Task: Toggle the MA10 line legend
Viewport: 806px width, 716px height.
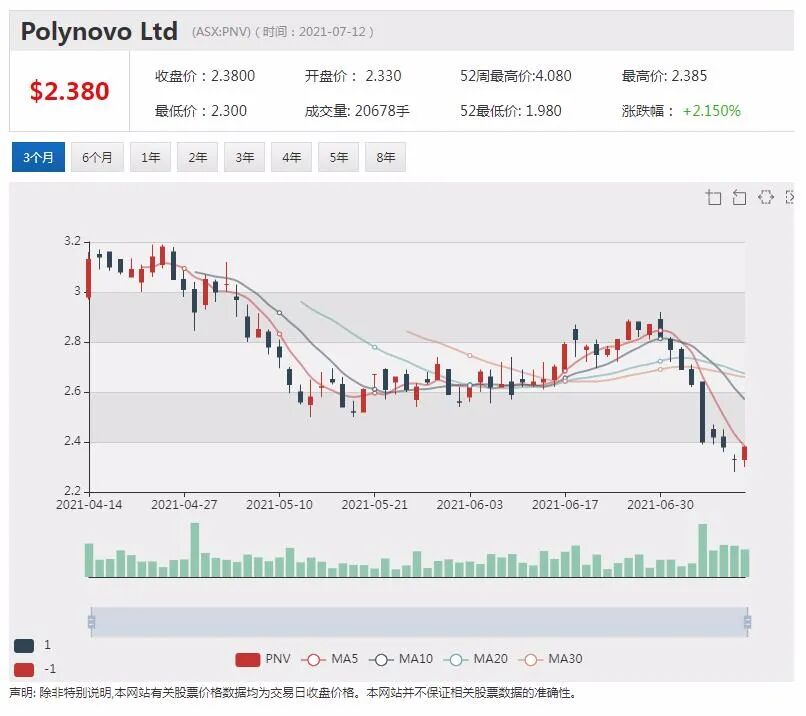Action: [401, 659]
